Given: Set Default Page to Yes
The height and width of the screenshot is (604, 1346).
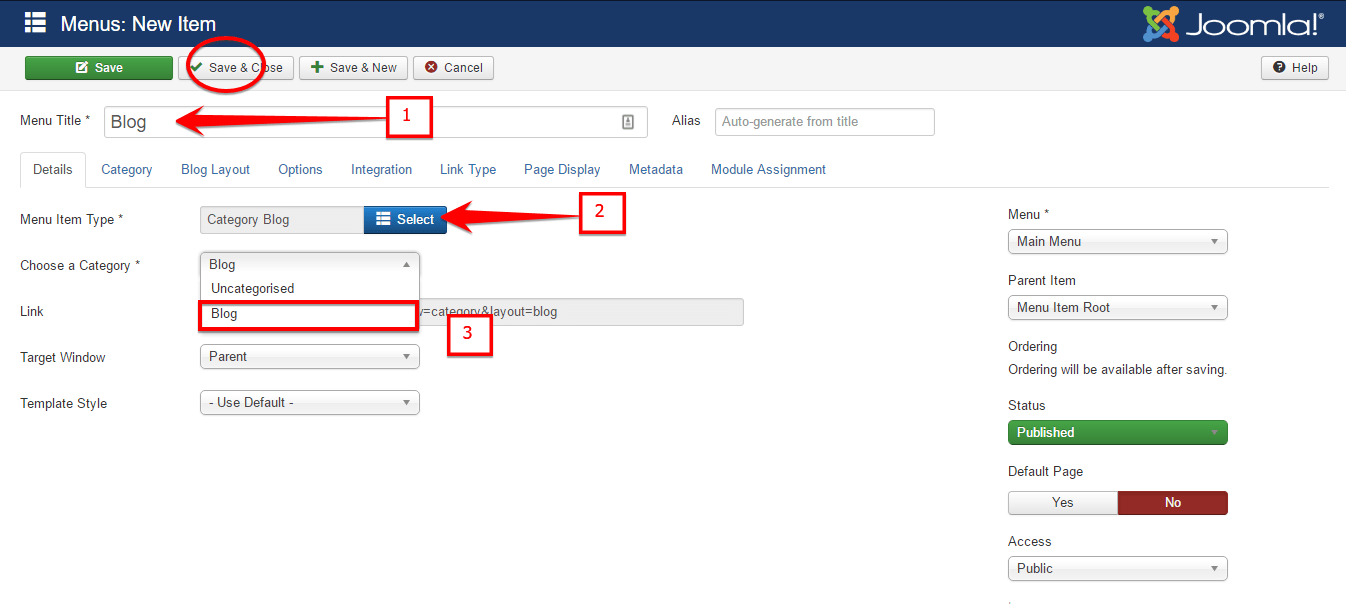Looking at the screenshot, I should click(1062, 502).
